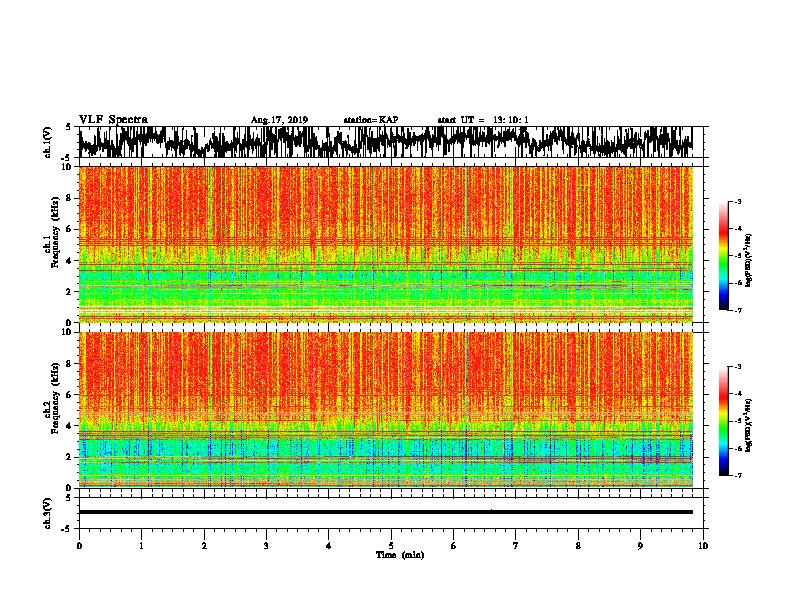Click the ch.1(V) waveform axis label
The width and height of the screenshot is (792, 612).
pyautogui.click(x=48, y=142)
